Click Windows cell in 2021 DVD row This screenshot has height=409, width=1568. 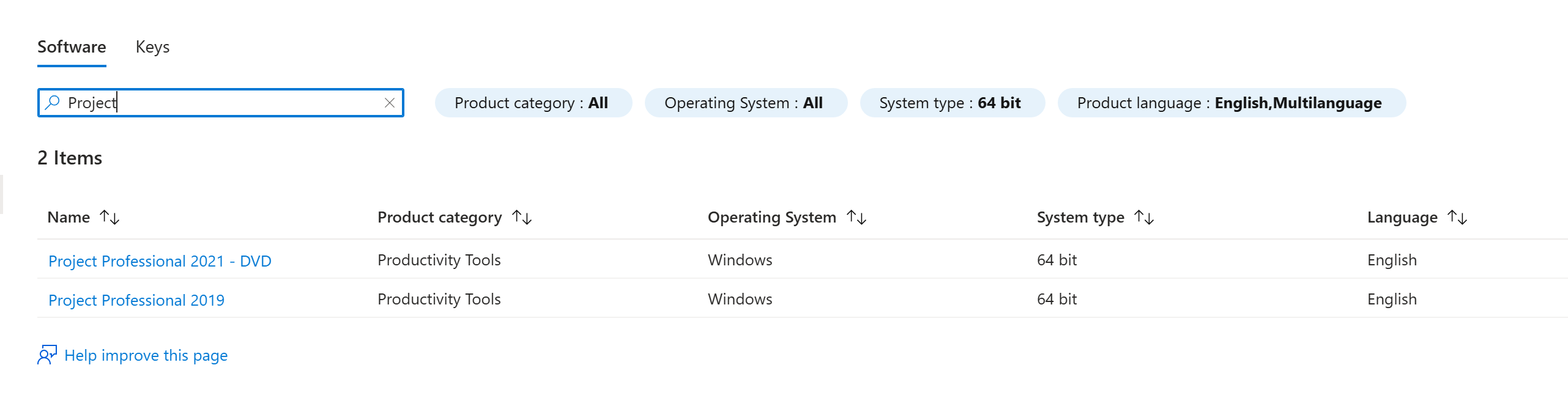click(740, 260)
